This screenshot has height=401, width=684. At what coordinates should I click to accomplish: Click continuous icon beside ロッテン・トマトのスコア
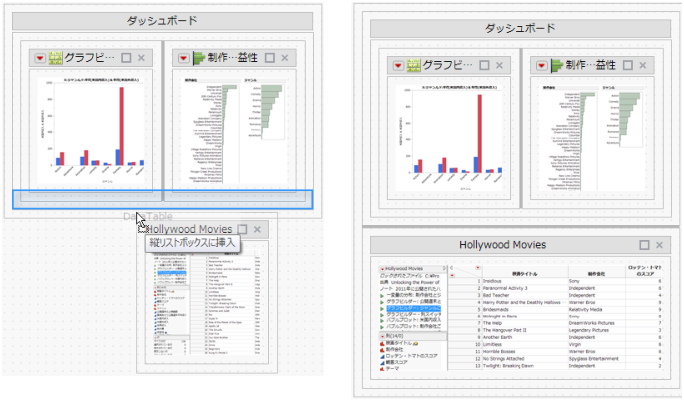[x=382, y=356]
